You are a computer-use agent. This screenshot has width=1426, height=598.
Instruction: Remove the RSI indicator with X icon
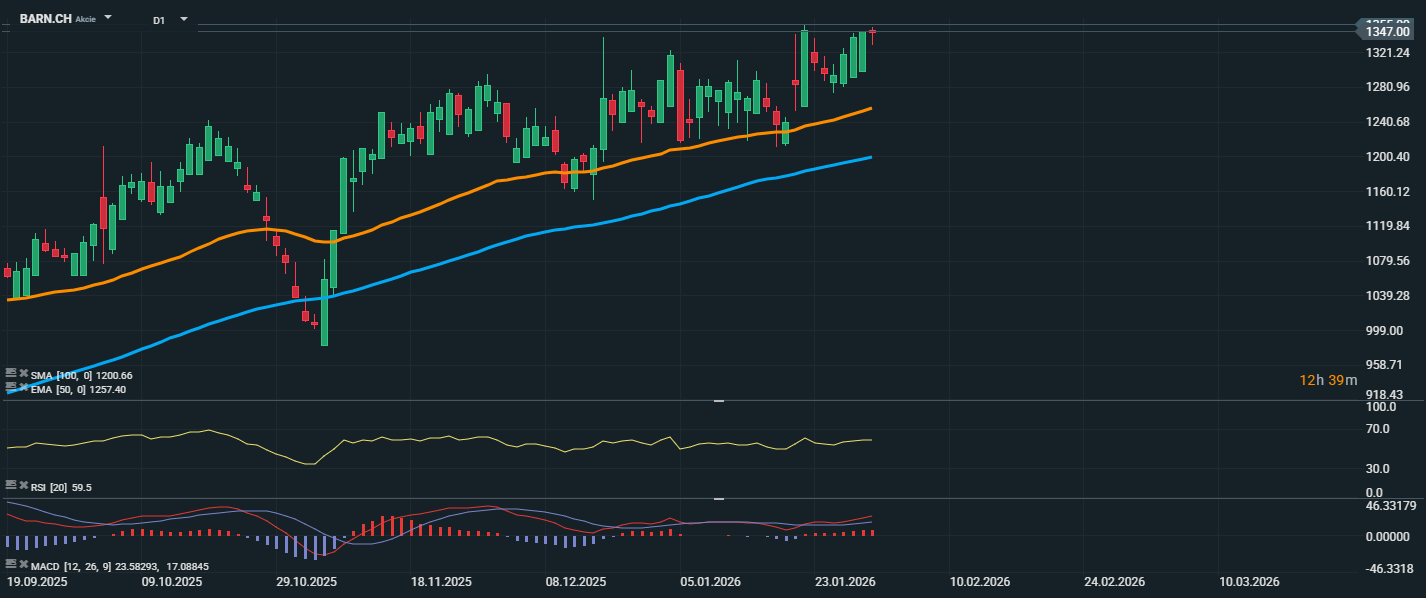point(23,487)
